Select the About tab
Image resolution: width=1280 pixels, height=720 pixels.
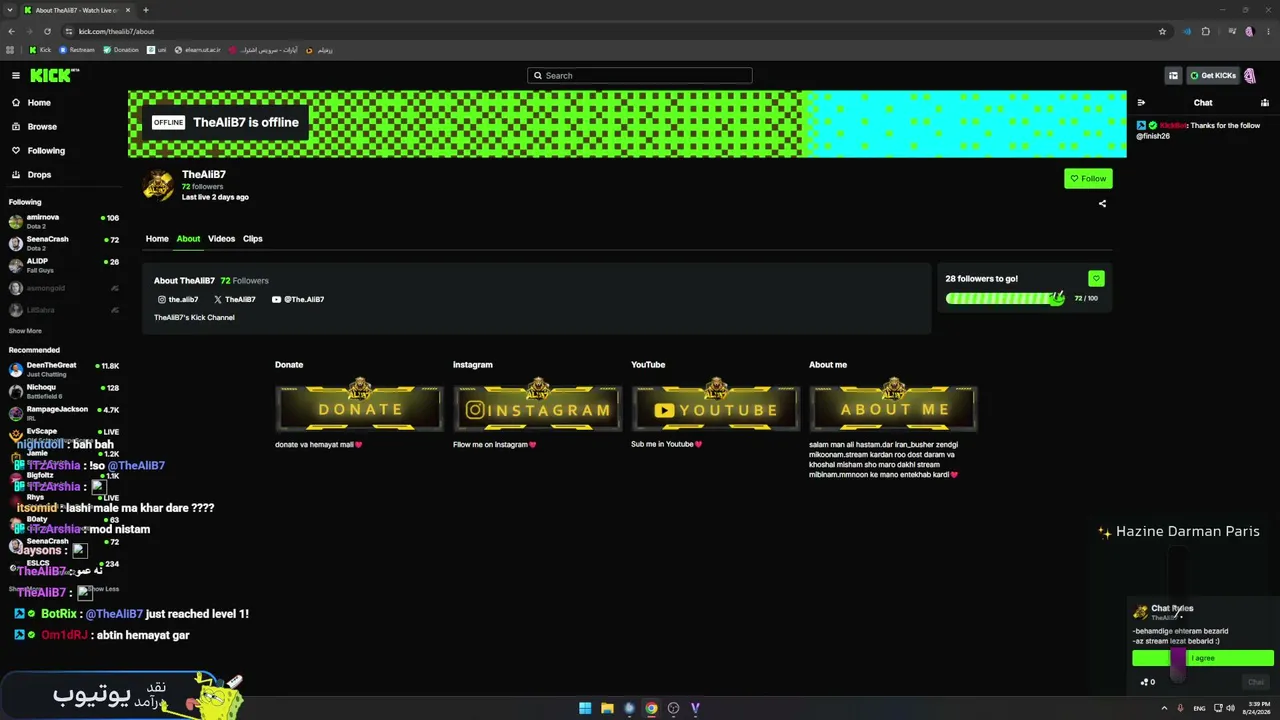[x=188, y=239]
